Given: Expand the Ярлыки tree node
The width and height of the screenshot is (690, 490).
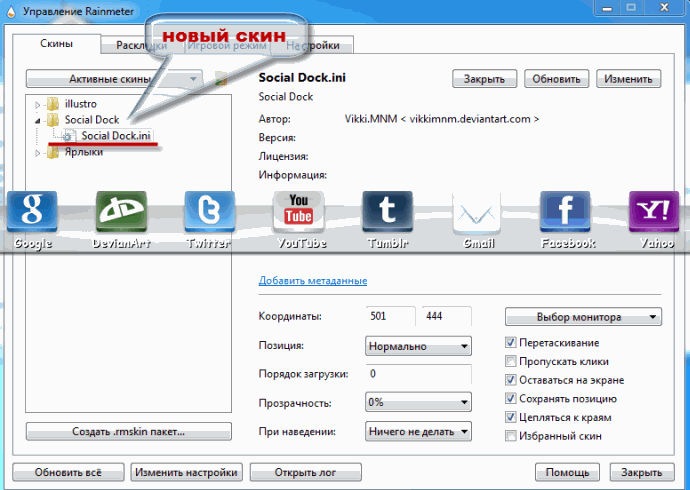Looking at the screenshot, I should (37, 153).
